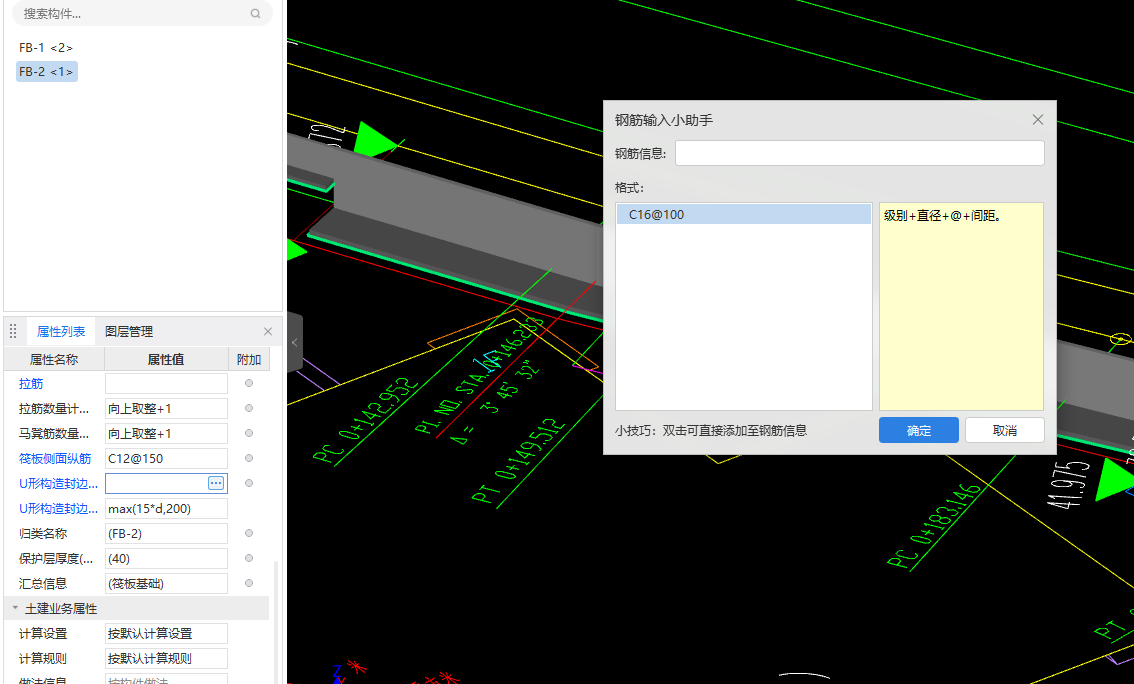Select component FB-1 <2>
1134x684 pixels.
pyautogui.click(x=46, y=48)
